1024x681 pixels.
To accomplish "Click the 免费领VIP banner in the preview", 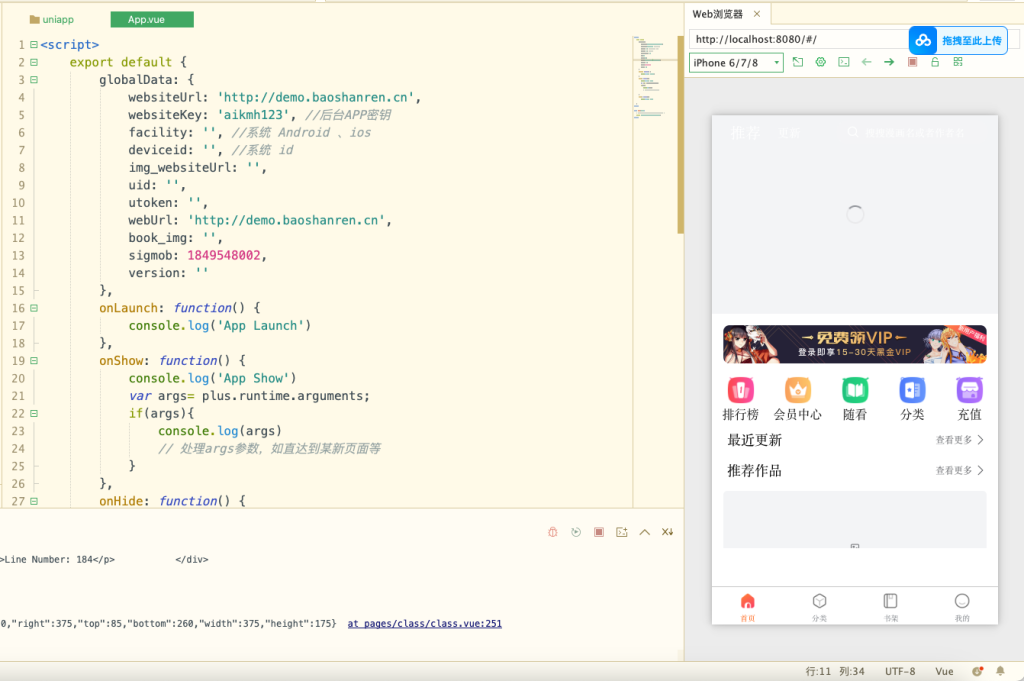I will pos(855,344).
